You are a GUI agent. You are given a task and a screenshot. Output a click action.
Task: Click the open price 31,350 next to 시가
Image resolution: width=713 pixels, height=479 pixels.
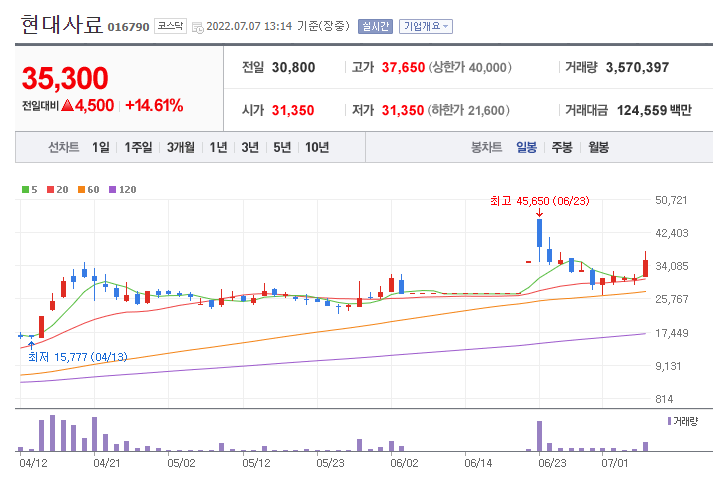293,110
